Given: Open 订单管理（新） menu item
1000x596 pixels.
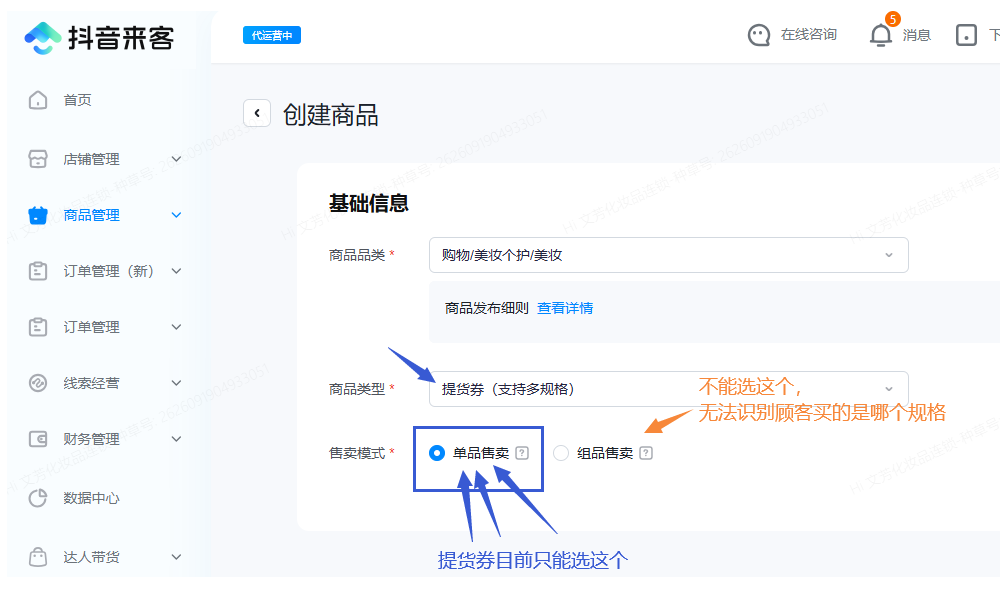Looking at the screenshot, I should pos(108,271).
